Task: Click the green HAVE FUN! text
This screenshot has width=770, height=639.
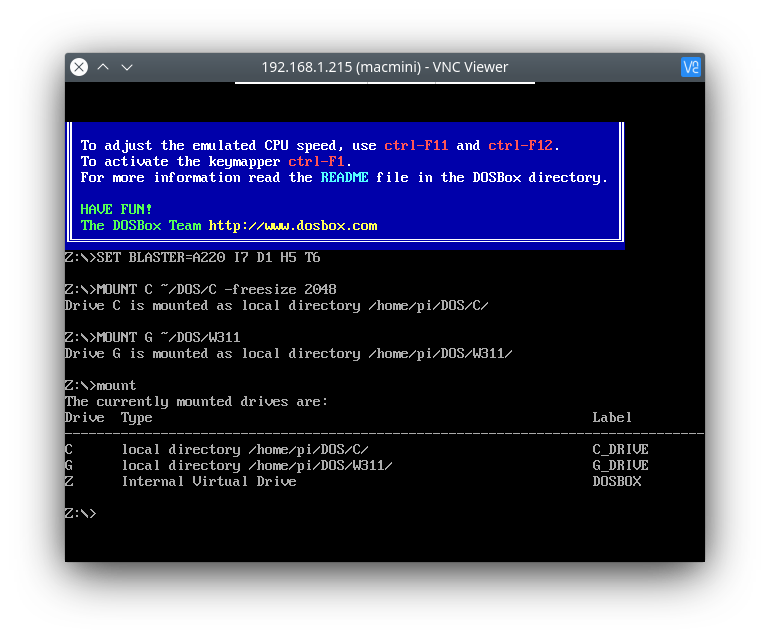Action: pyautogui.click(x=116, y=210)
